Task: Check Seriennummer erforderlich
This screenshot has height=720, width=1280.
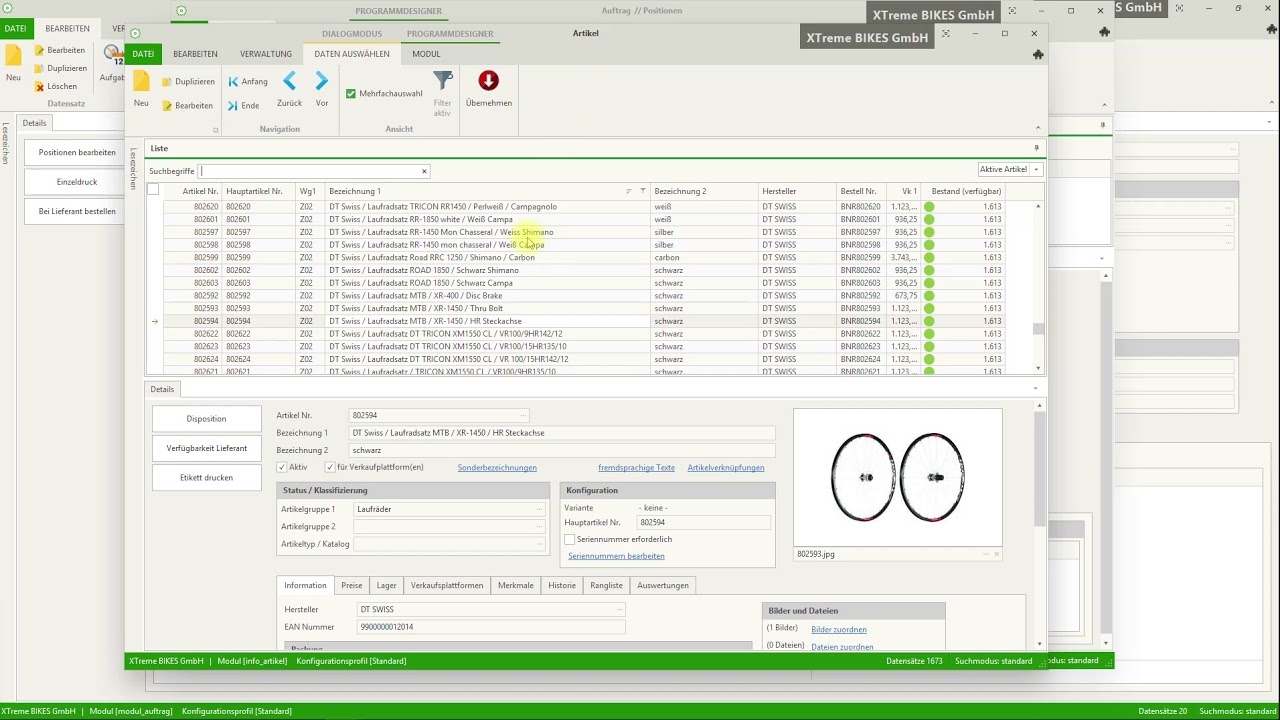Action: (570, 539)
